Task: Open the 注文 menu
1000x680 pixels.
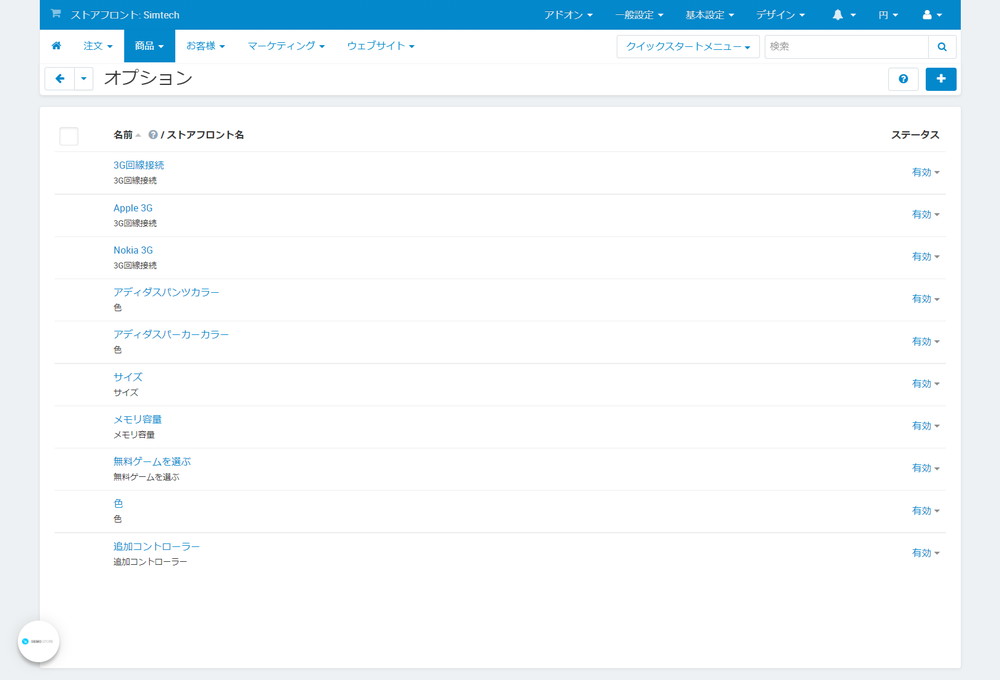Action: [98, 46]
